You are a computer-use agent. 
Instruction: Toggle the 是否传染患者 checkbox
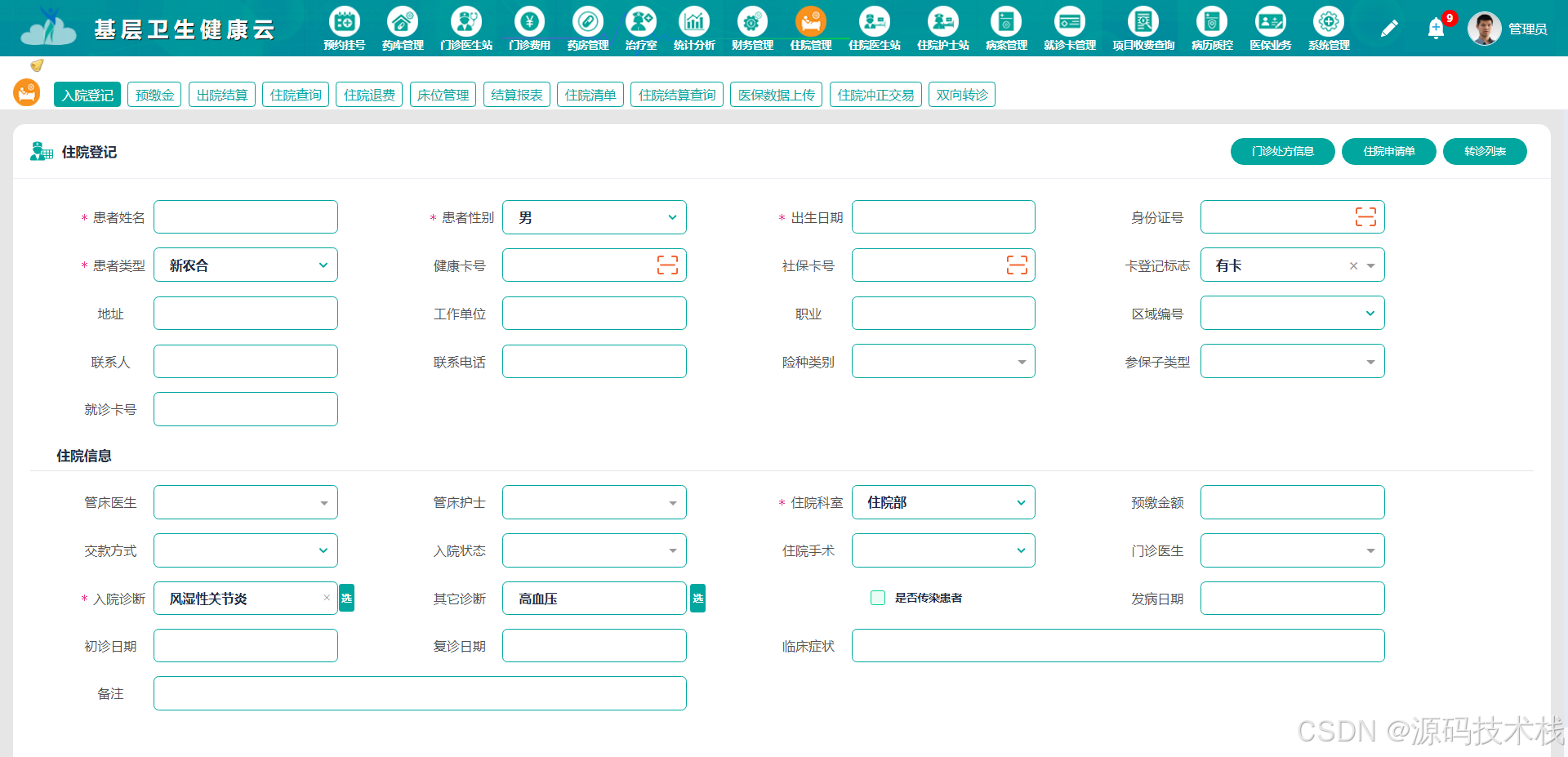click(878, 598)
